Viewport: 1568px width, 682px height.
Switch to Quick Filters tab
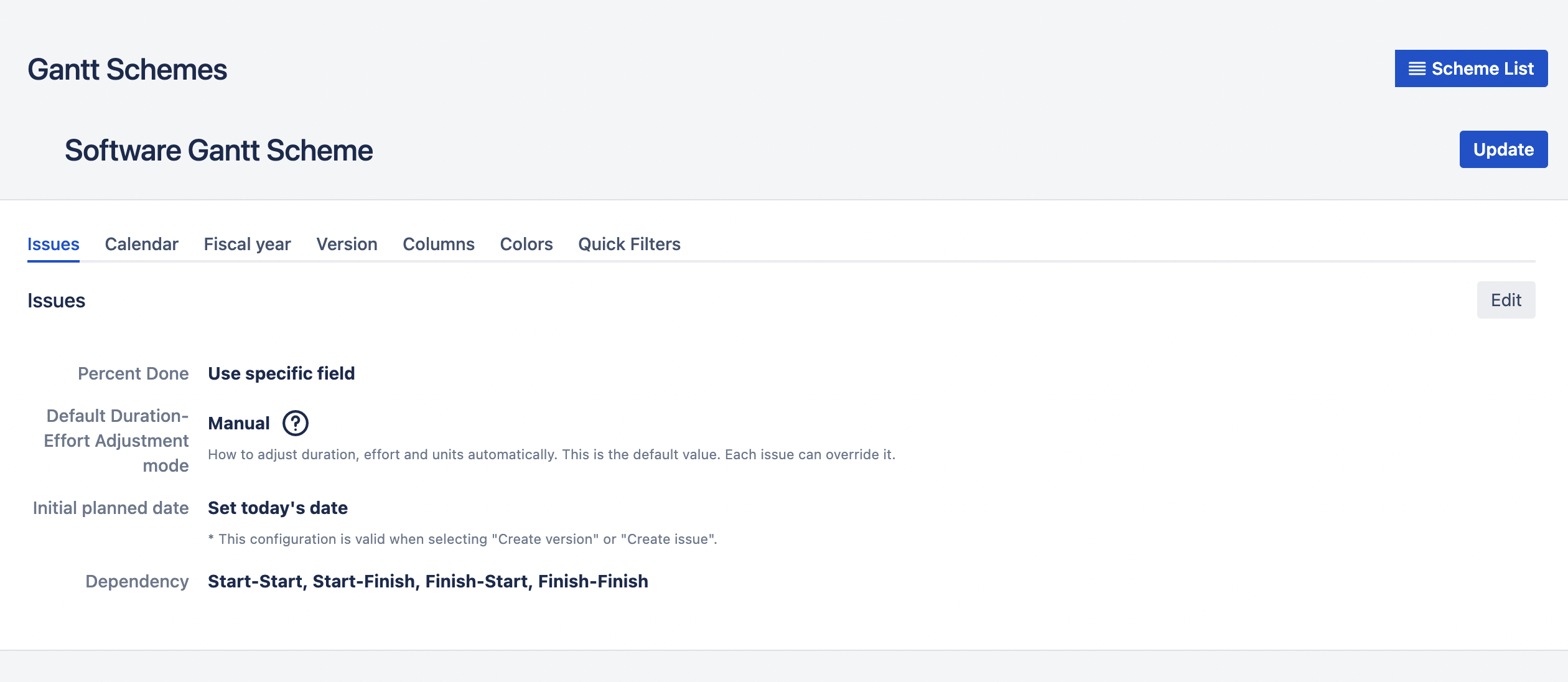click(629, 244)
